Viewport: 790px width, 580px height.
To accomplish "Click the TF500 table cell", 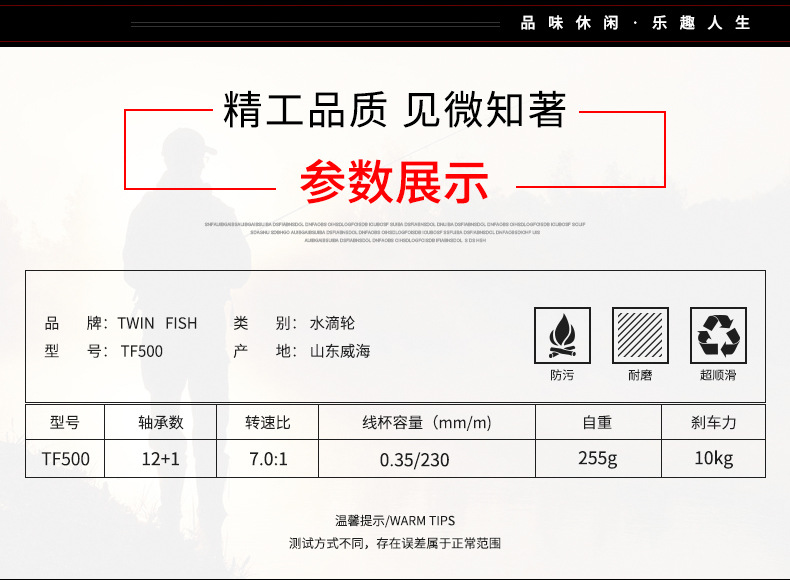I will coord(65,459).
